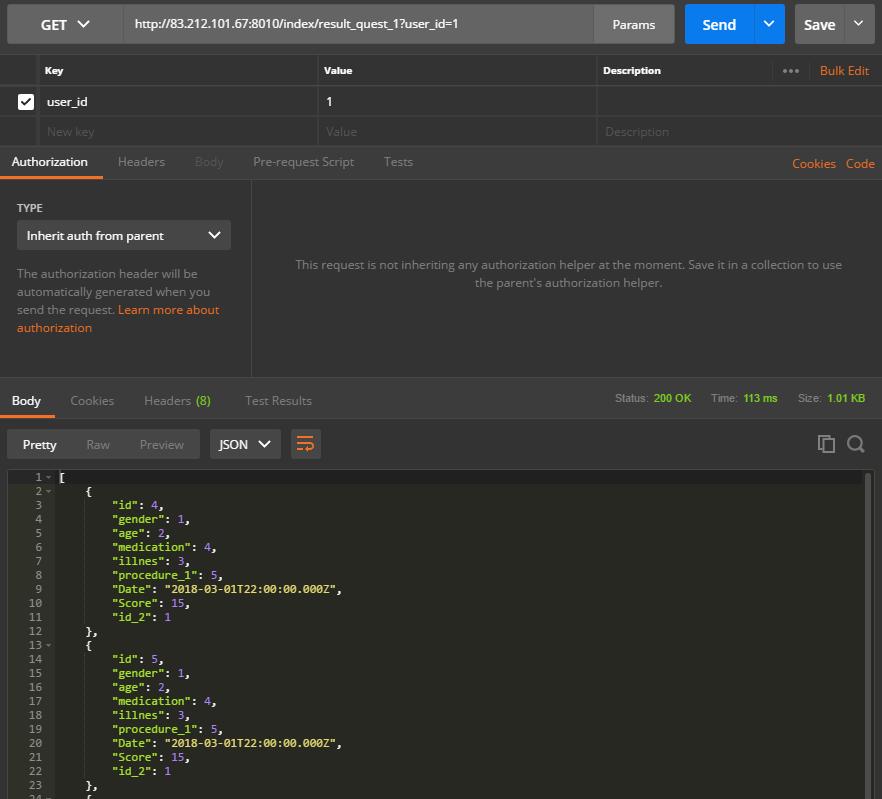The height and width of the screenshot is (799, 882).
Task: Search the response with magnifier icon
Action: click(856, 444)
